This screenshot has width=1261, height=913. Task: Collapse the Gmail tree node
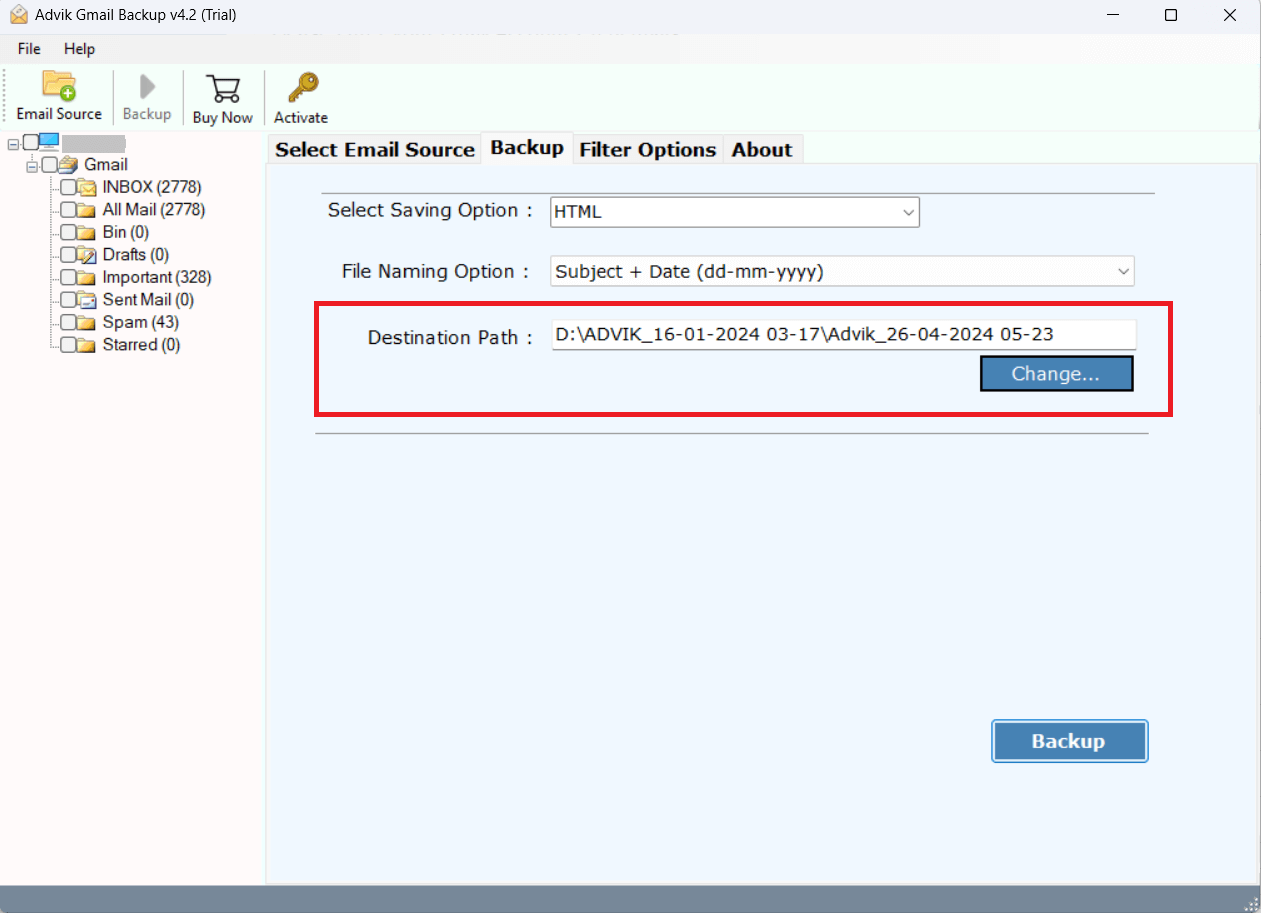[32, 165]
